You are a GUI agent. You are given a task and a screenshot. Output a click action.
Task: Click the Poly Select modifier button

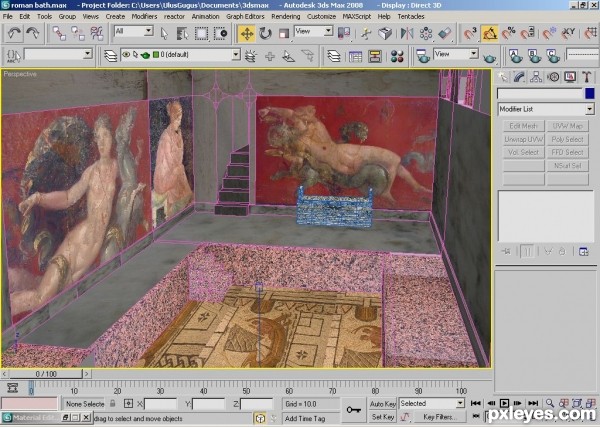(567, 139)
